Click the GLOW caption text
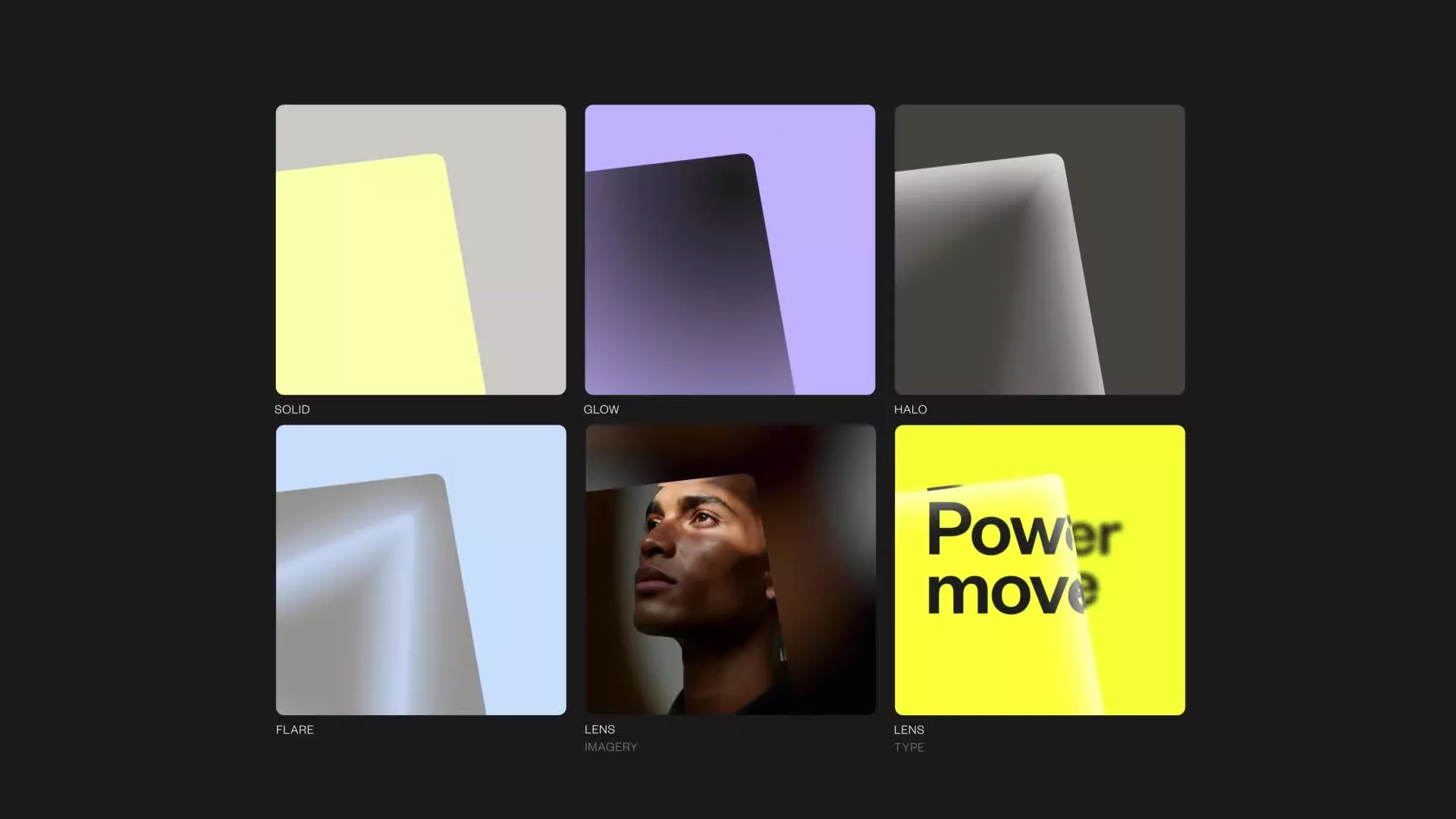This screenshot has width=1456, height=819. pos(601,409)
